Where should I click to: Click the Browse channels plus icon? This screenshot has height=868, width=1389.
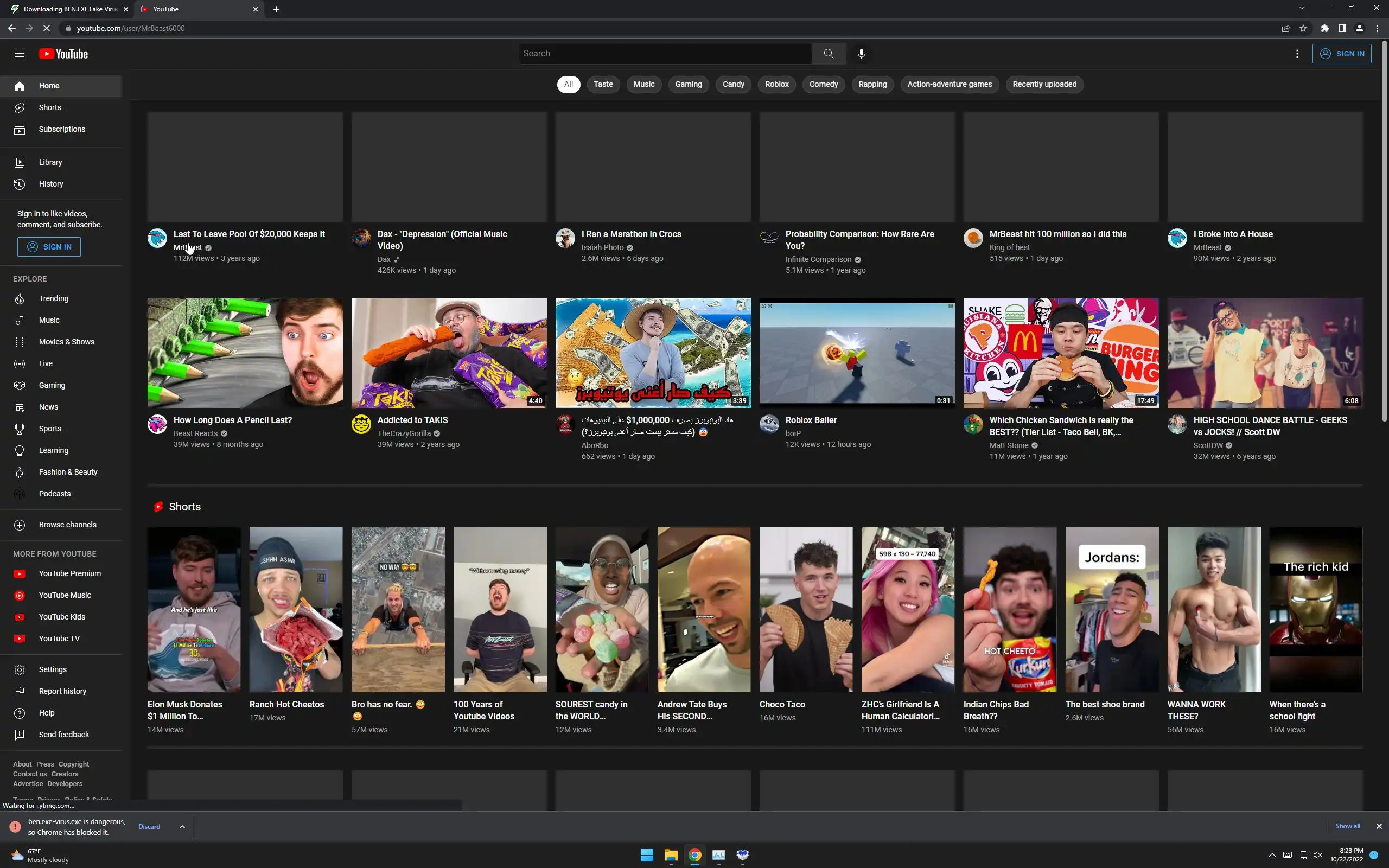click(x=20, y=525)
